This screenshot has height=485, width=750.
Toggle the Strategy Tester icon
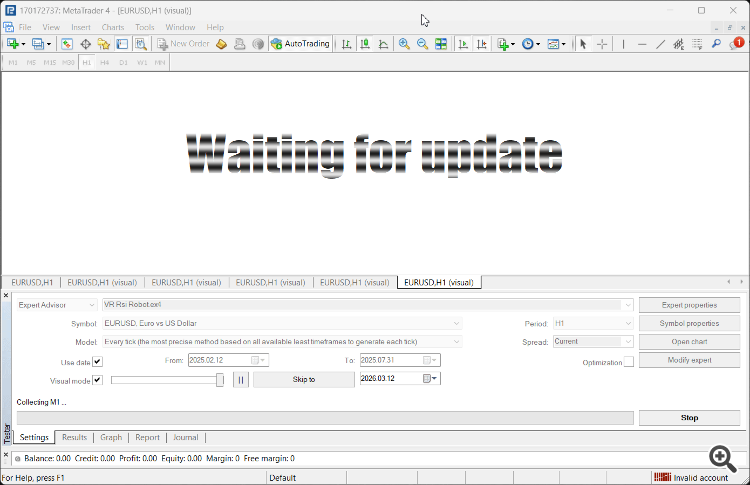tap(141, 44)
